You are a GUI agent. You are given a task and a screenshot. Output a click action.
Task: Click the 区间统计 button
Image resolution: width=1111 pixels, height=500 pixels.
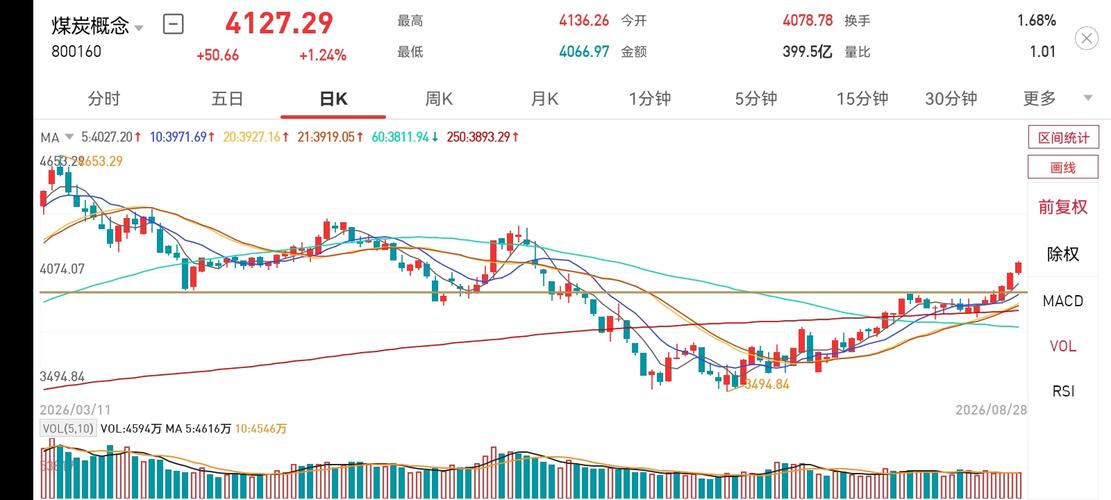pos(1064,137)
